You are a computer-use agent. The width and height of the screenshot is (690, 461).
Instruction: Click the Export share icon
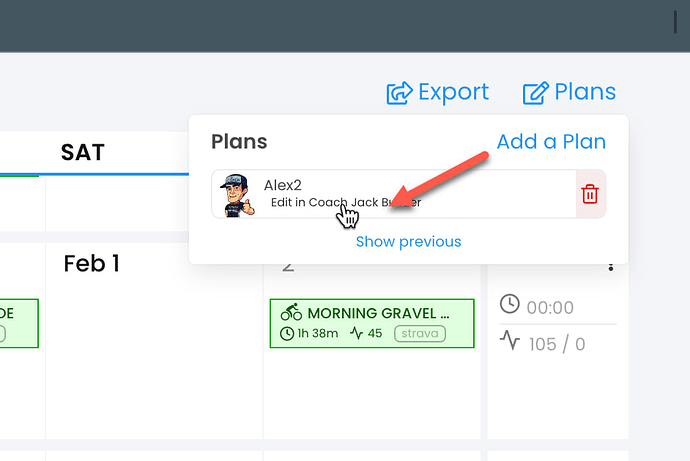(399, 93)
